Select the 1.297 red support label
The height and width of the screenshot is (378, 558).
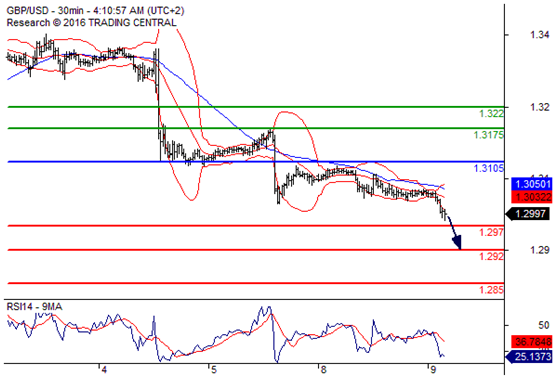[x=491, y=232]
